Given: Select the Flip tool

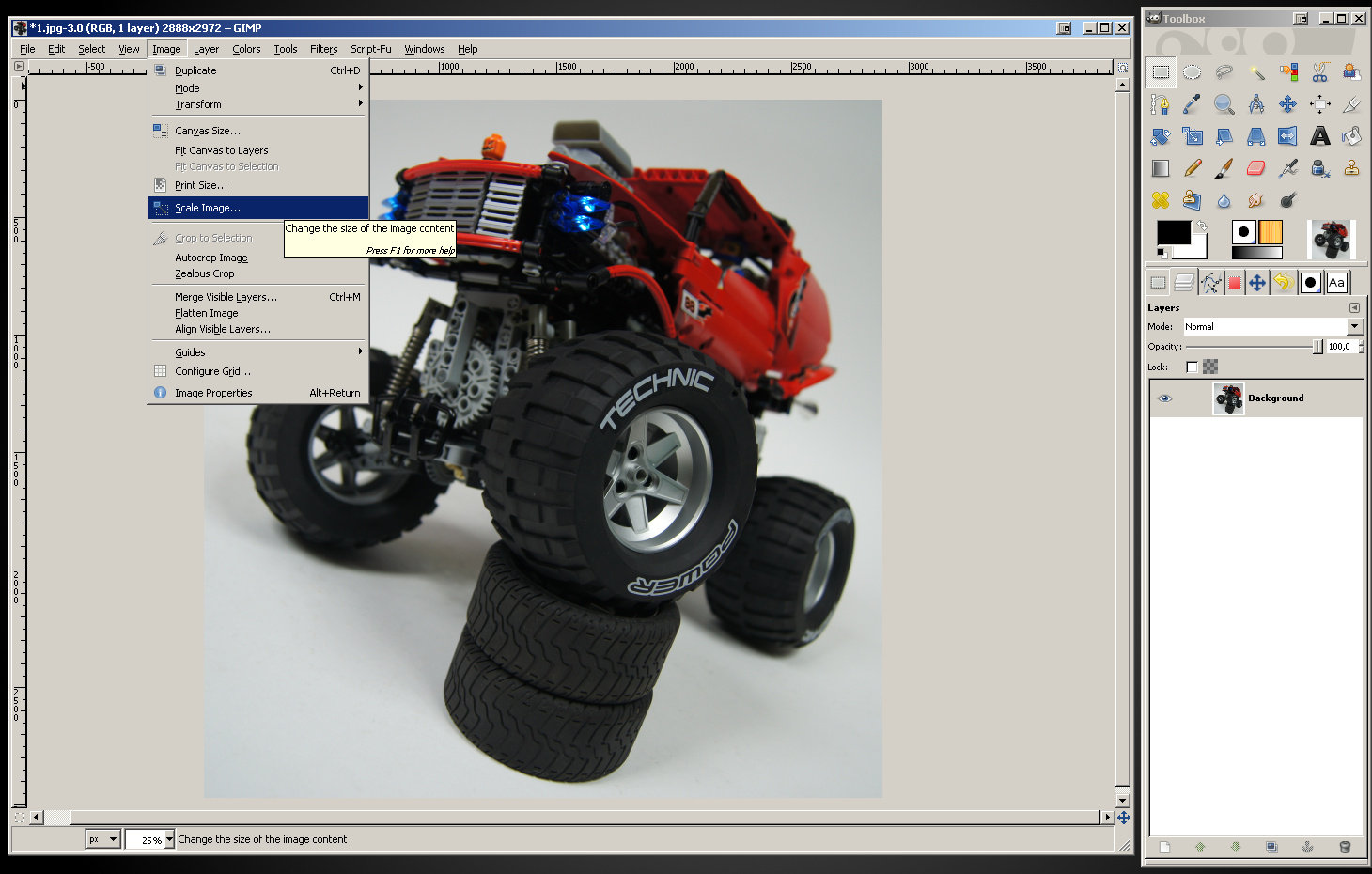Looking at the screenshot, I should tap(1288, 136).
